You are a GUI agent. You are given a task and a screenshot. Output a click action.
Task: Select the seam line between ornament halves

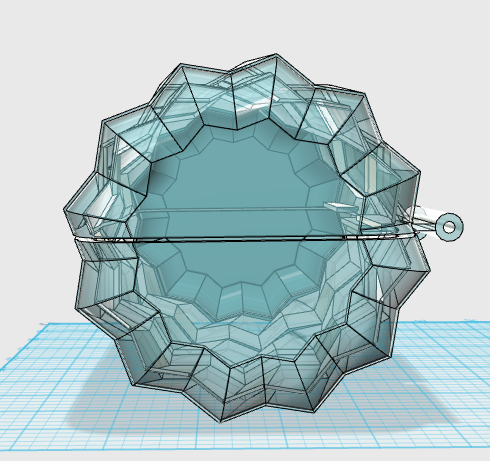tap(244, 238)
